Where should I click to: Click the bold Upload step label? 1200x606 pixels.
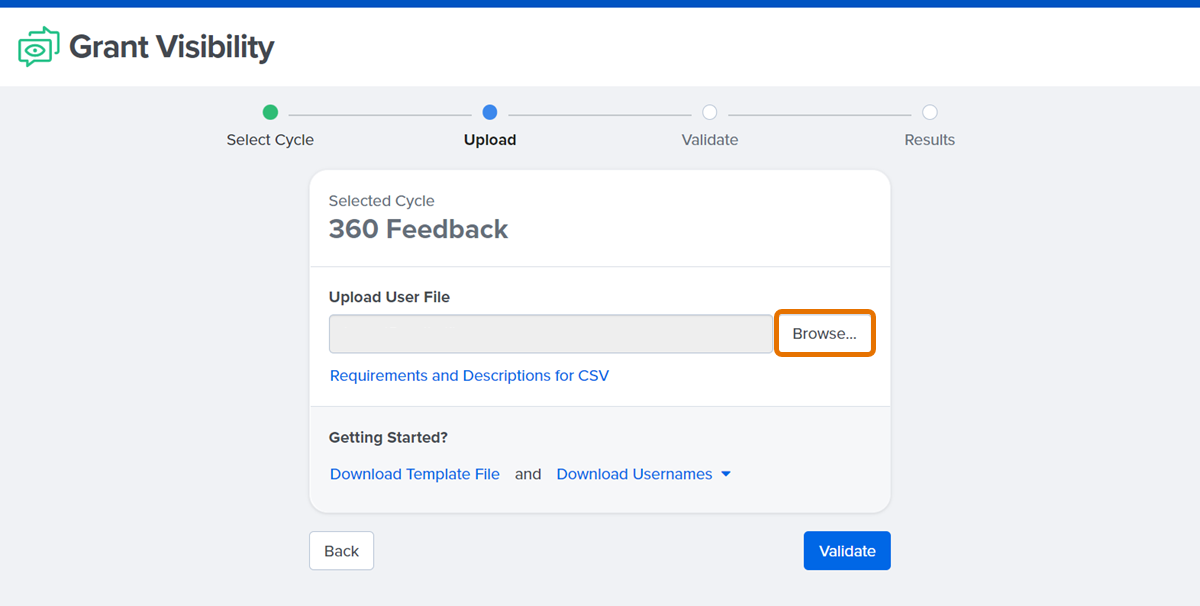tap(490, 140)
